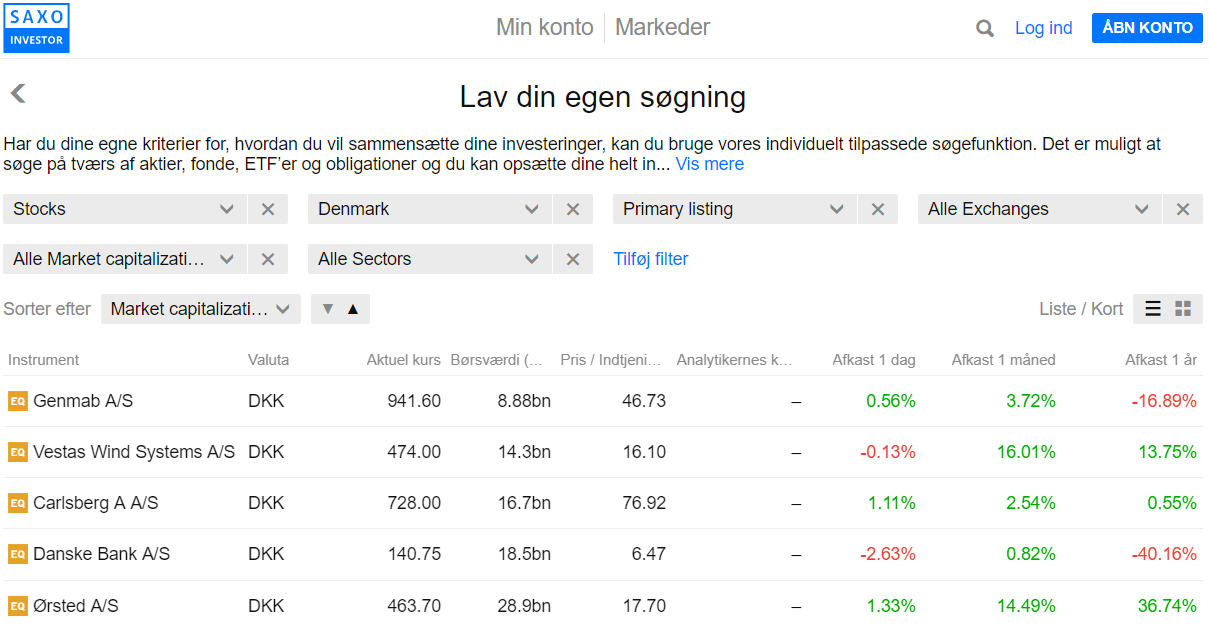Open the Ørsted A/S row
The width and height of the screenshot is (1209, 629).
point(603,606)
